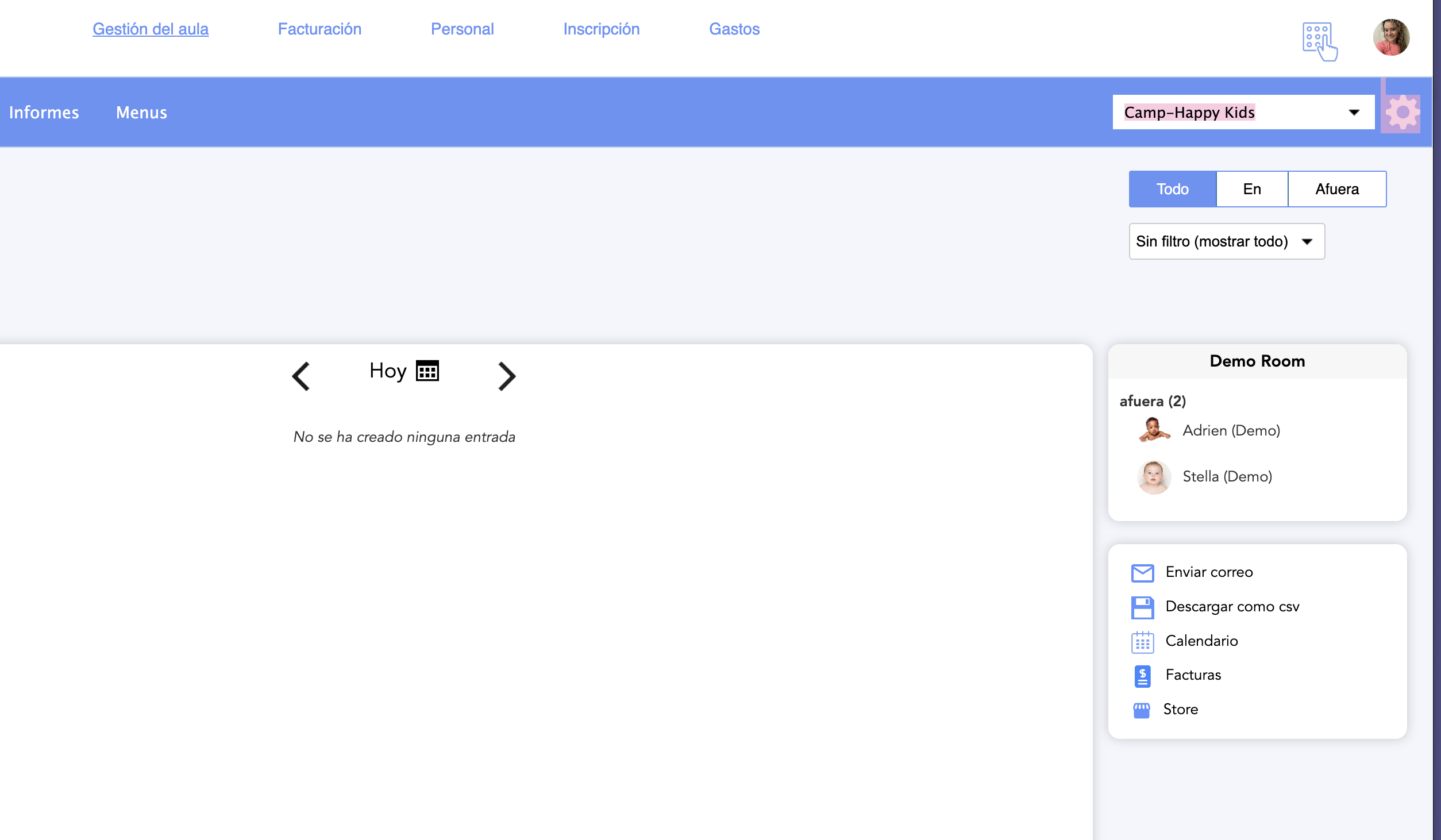Click the settings gear icon

pos(1402,113)
